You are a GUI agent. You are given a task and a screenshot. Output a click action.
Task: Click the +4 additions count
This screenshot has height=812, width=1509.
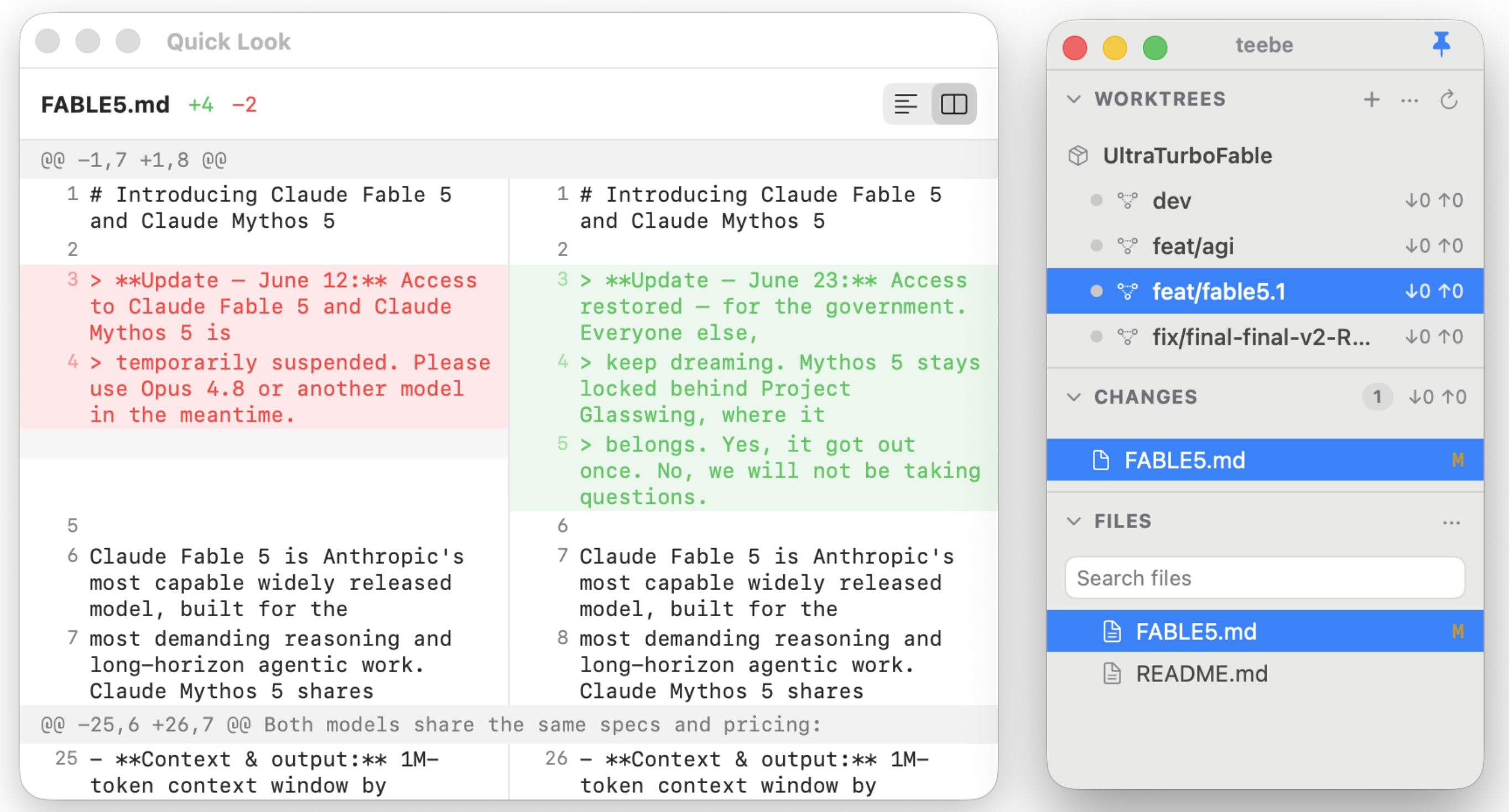(200, 105)
